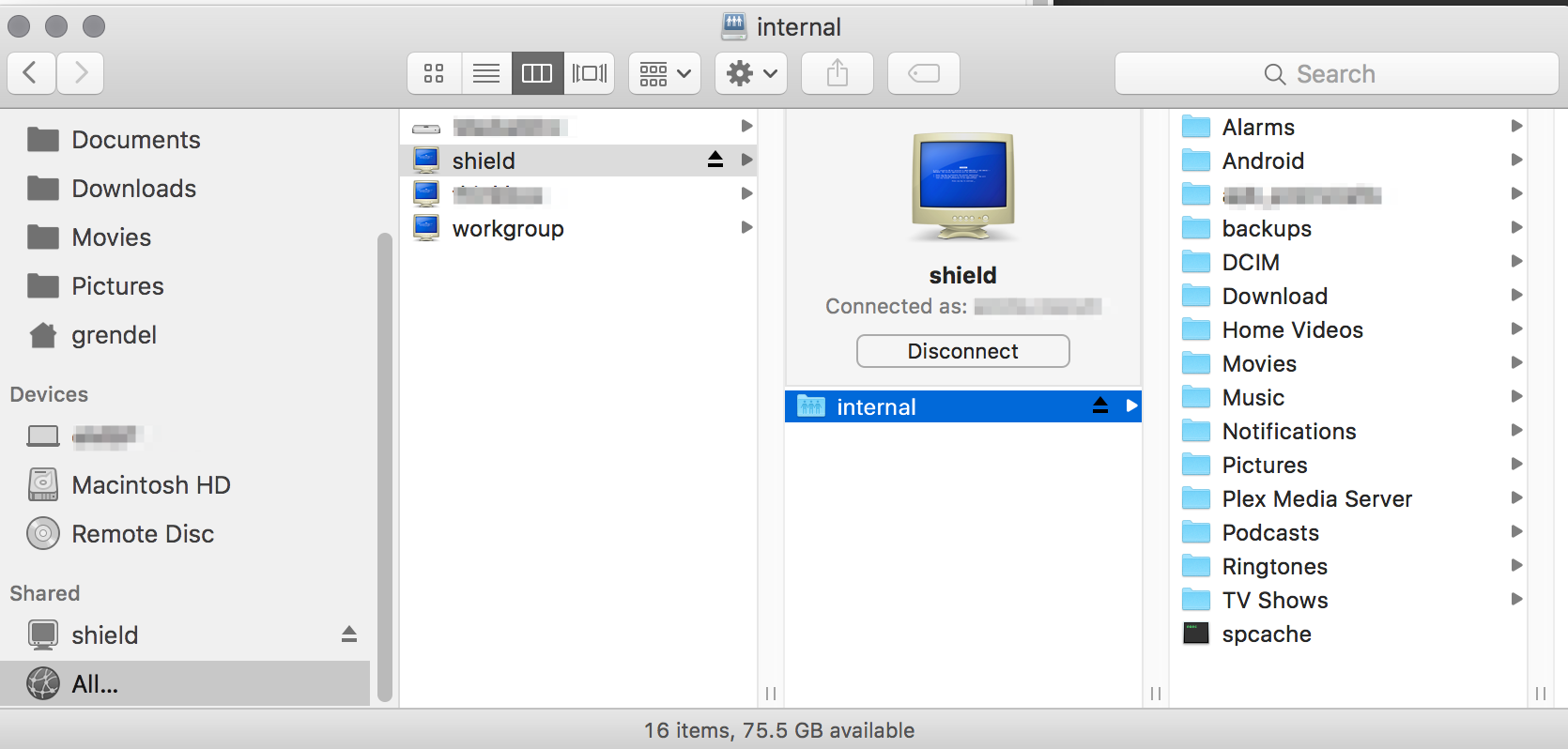The image size is (1568, 749).
Task: Eject the internal volume
Action: 1100,405
